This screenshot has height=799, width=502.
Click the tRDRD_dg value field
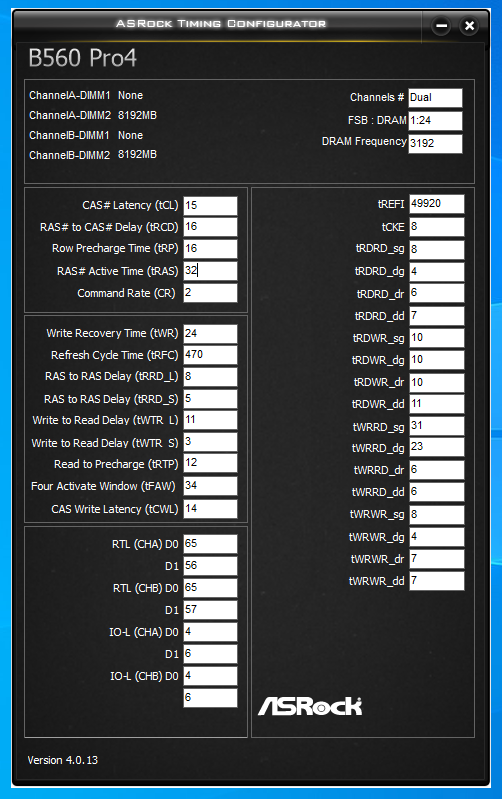tap(437, 272)
